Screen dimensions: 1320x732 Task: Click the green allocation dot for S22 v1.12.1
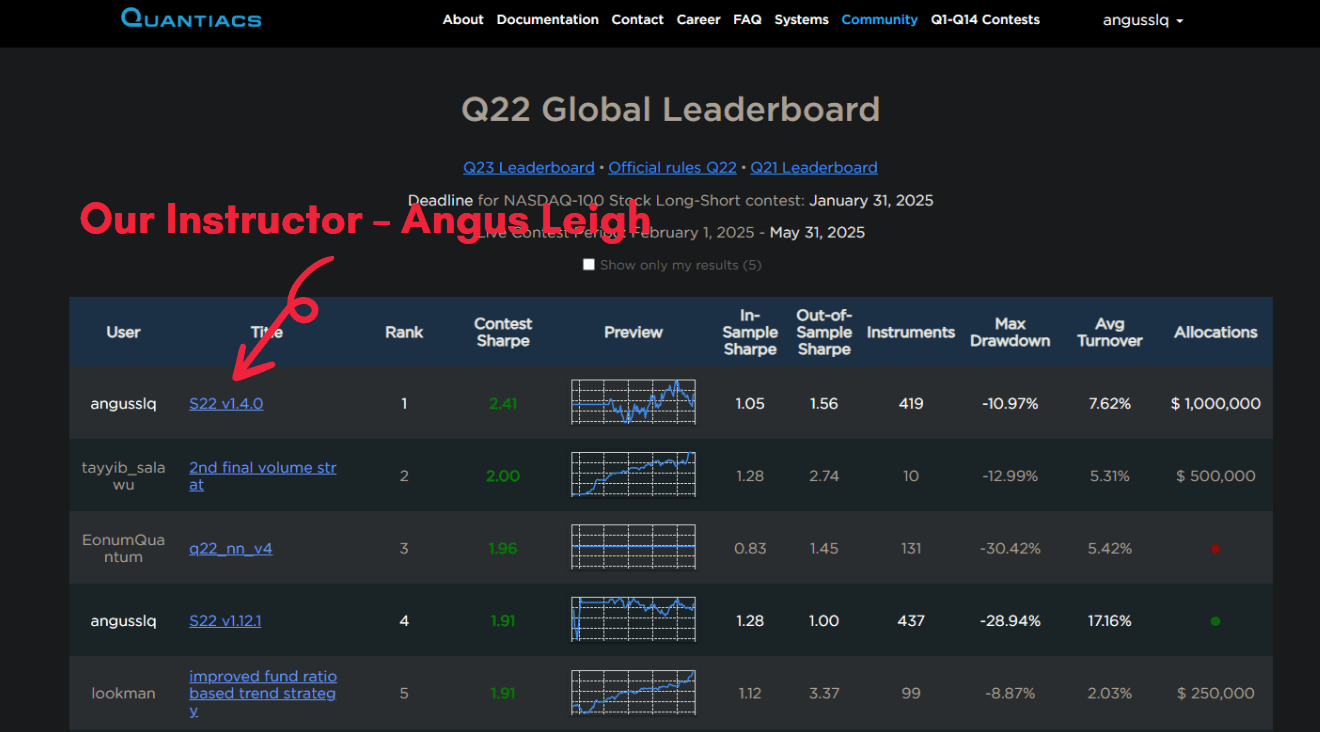tap(1215, 621)
